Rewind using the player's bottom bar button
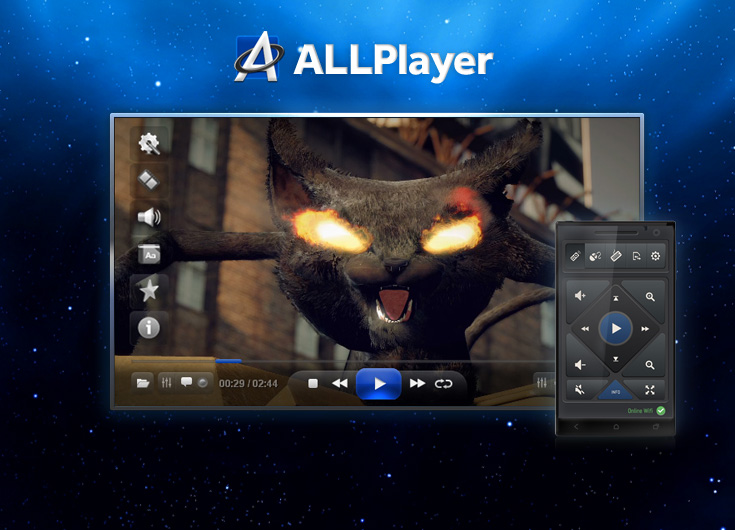This screenshot has width=735, height=530. pyautogui.click(x=340, y=384)
